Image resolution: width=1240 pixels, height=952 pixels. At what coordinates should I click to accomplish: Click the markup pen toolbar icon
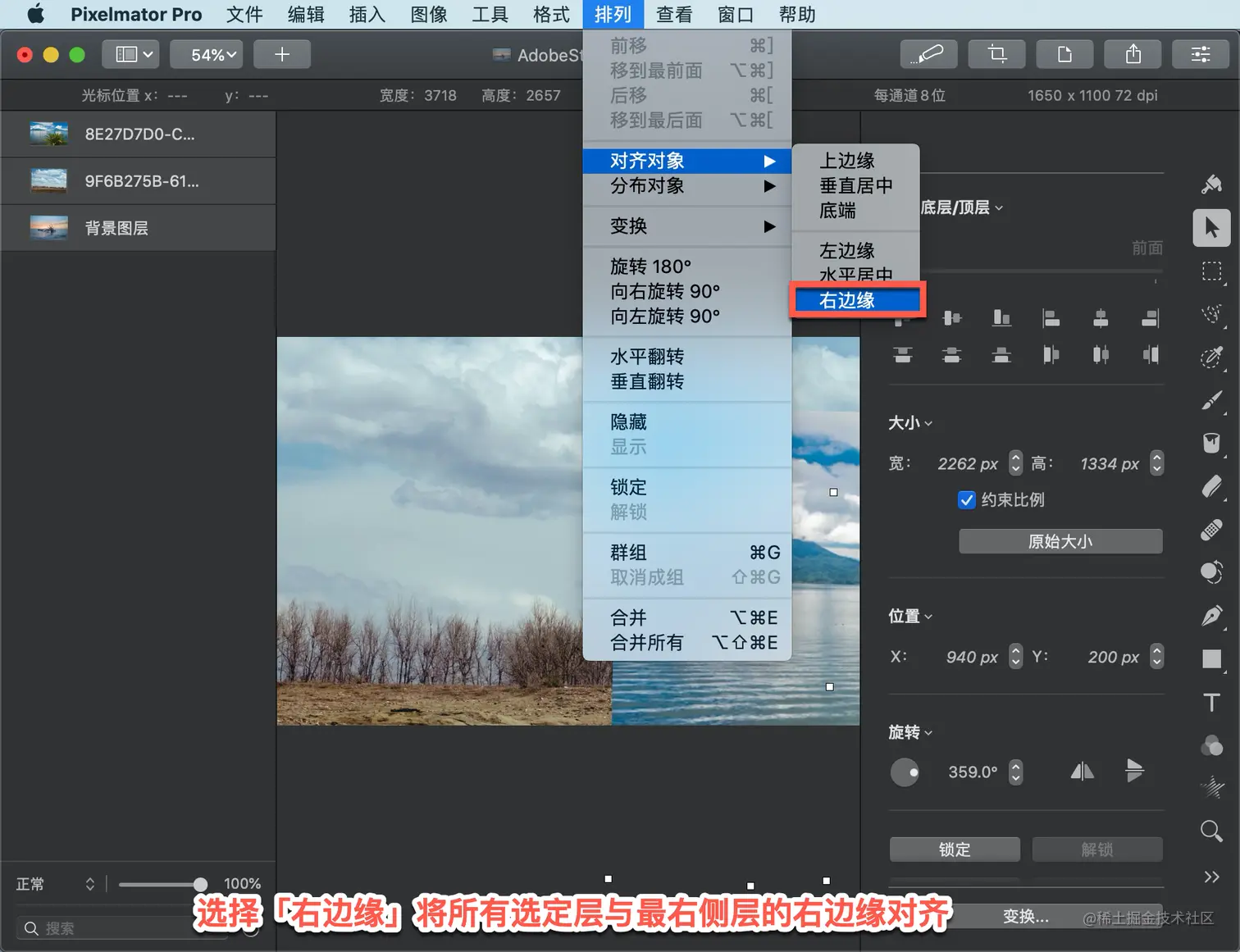coord(929,54)
